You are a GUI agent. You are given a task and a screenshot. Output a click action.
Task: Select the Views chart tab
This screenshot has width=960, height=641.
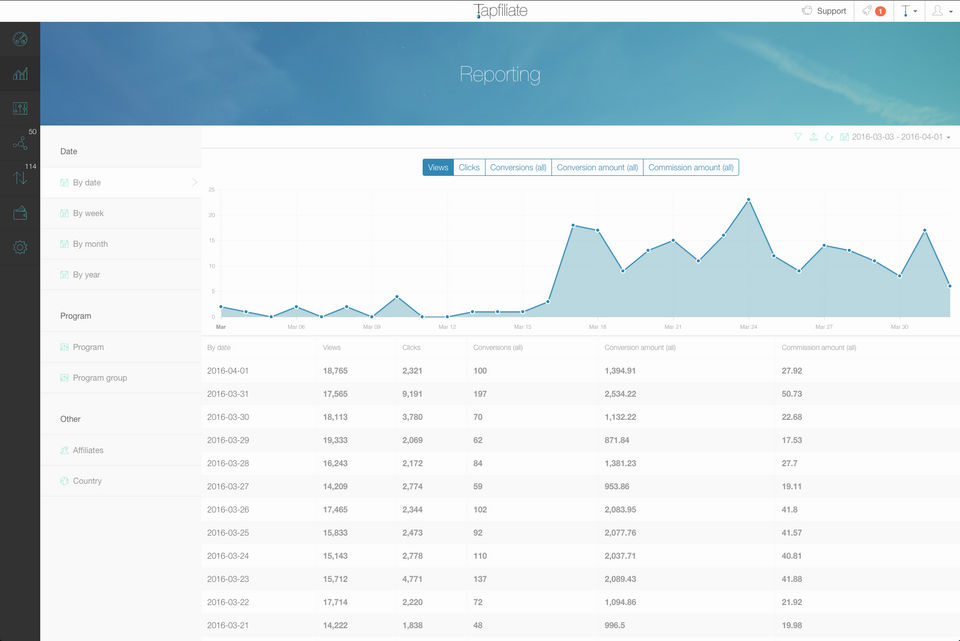tap(438, 167)
